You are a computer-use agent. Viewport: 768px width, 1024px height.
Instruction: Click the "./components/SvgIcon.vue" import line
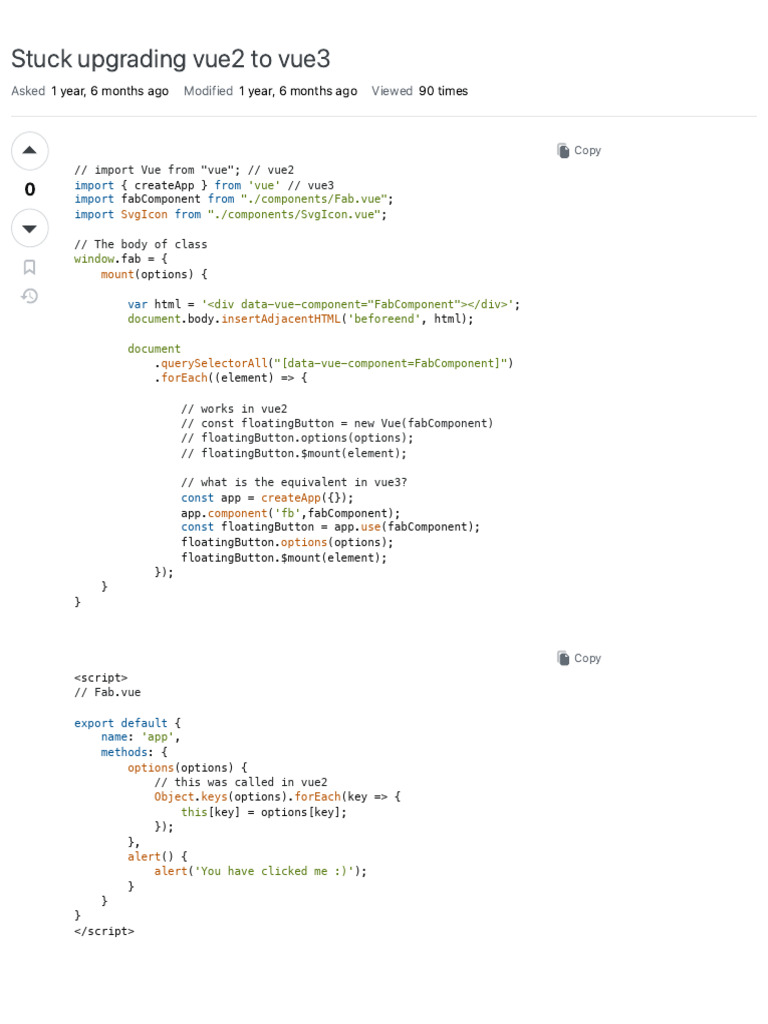click(231, 214)
